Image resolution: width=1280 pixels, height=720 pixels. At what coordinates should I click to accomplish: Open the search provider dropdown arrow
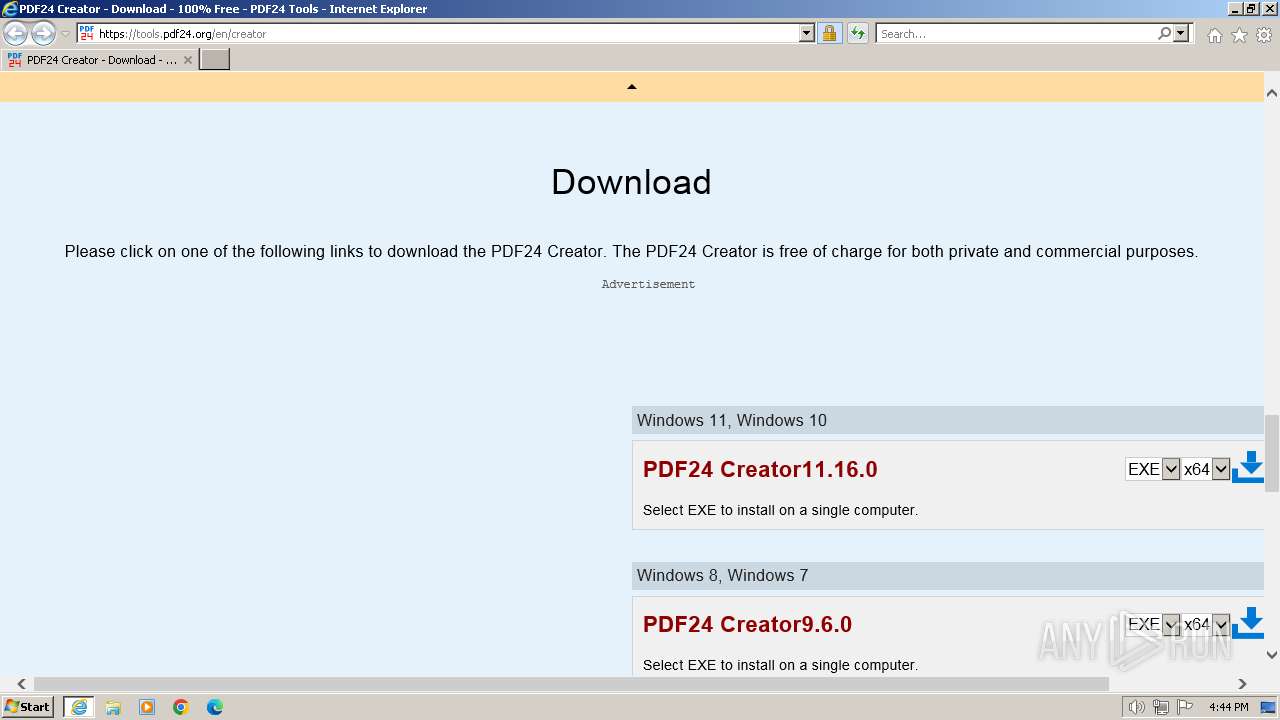point(1181,34)
